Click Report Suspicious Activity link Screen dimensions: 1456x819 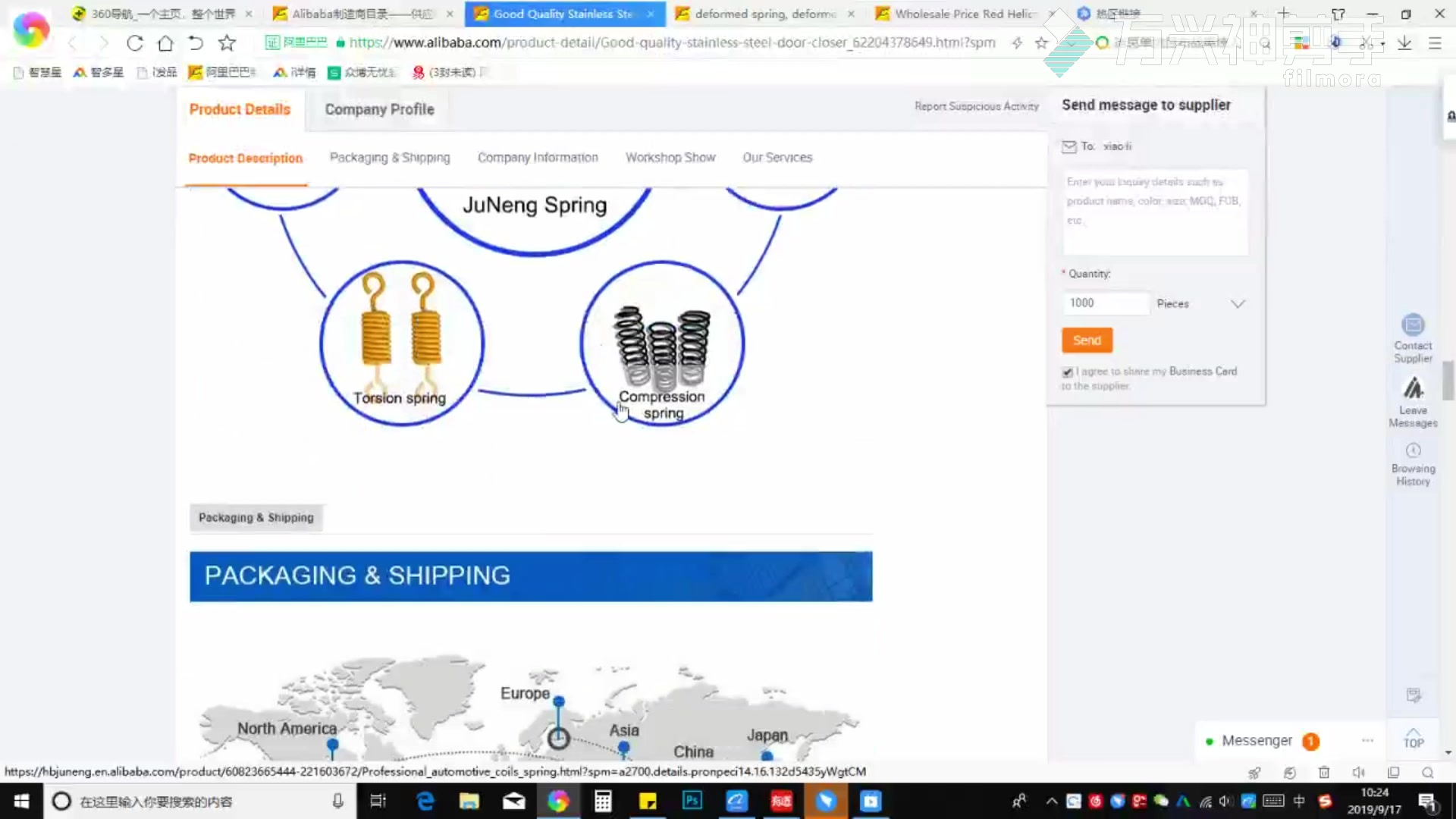tap(977, 106)
